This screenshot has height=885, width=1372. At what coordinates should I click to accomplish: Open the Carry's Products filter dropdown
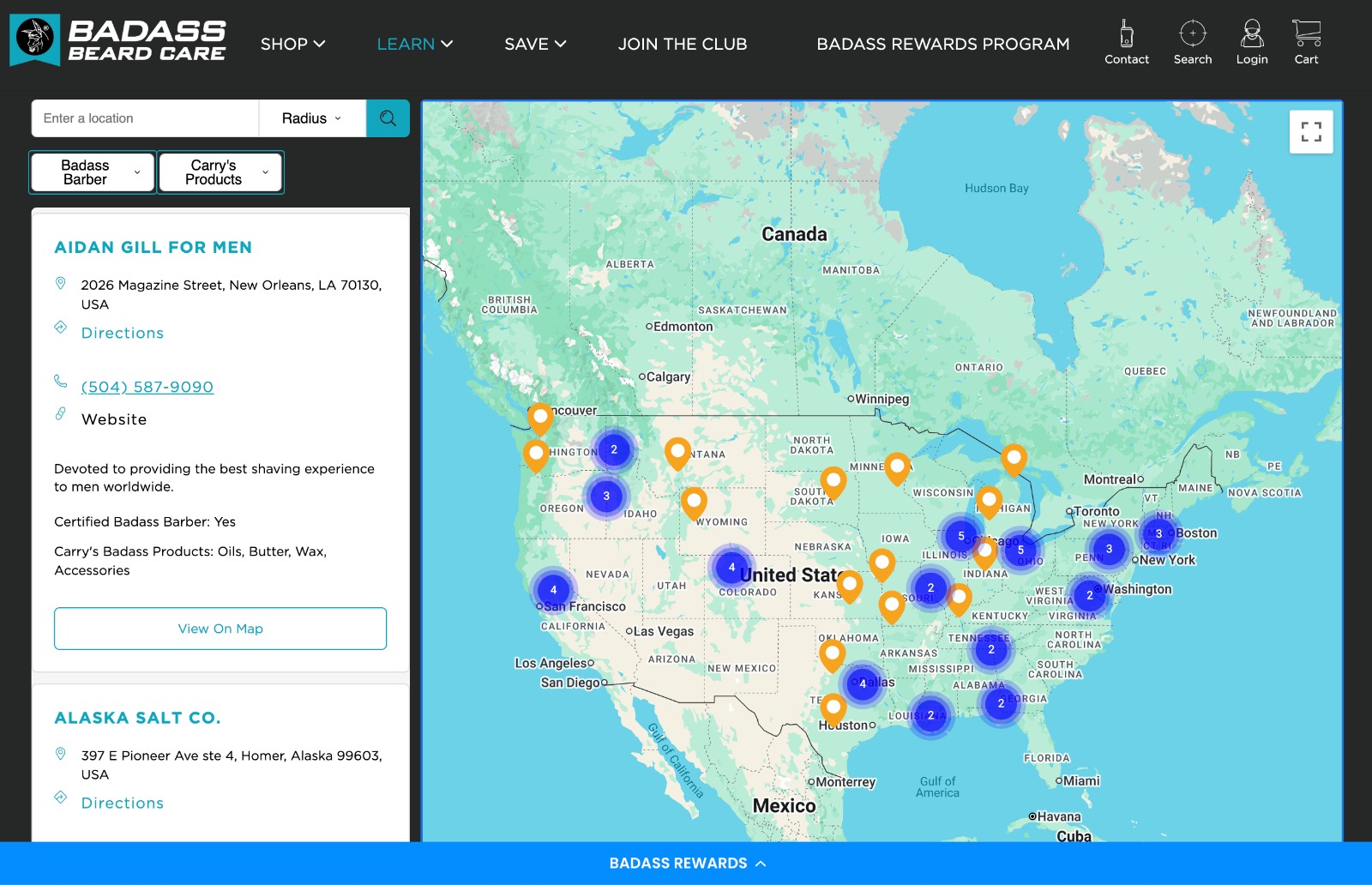point(220,172)
